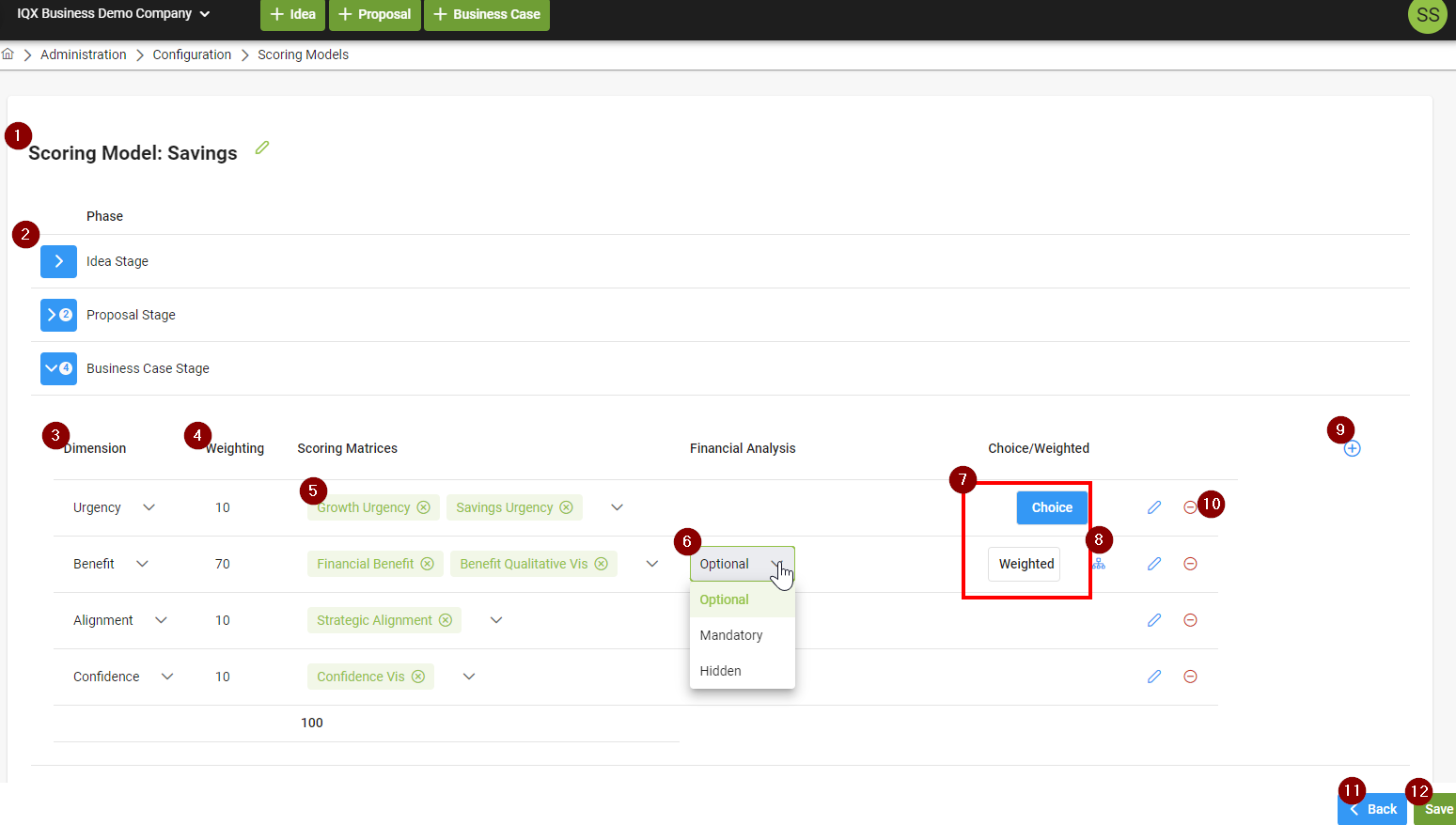Remove the Strategic Alignment matrix tag
1456x825 pixels.
(x=446, y=620)
